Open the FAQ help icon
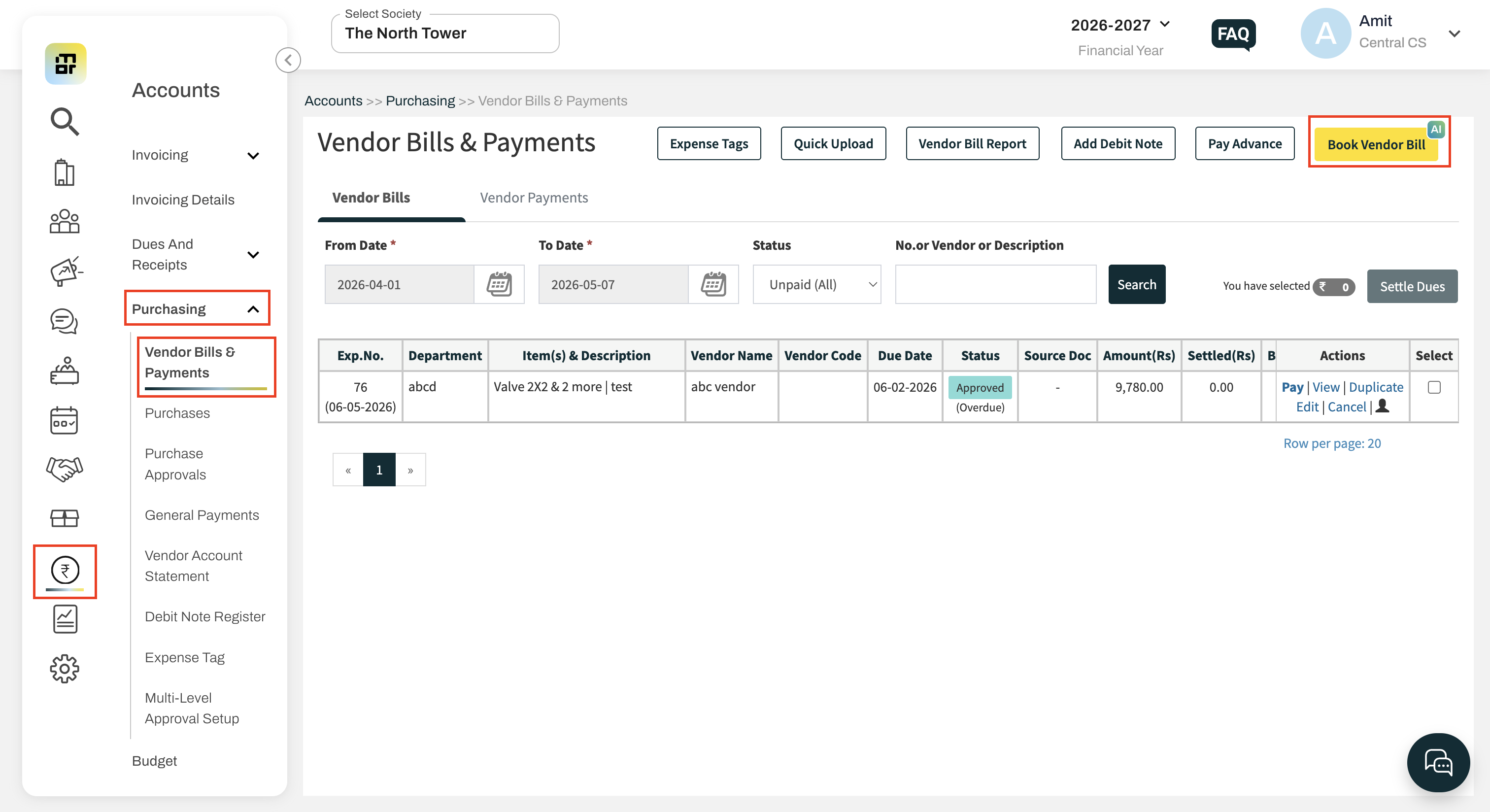 (x=1233, y=34)
